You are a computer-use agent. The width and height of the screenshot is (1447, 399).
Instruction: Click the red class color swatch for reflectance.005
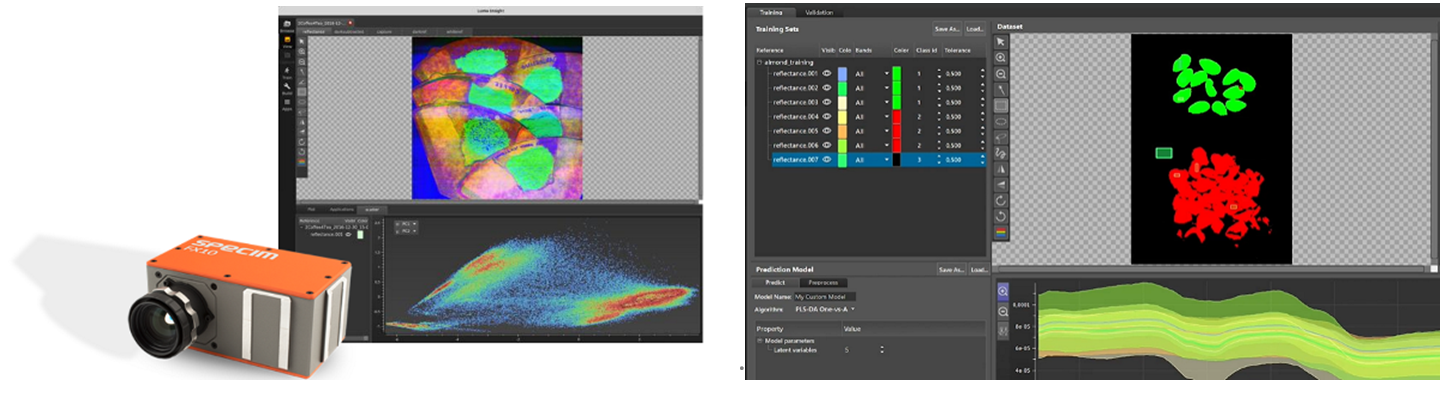(x=897, y=131)
